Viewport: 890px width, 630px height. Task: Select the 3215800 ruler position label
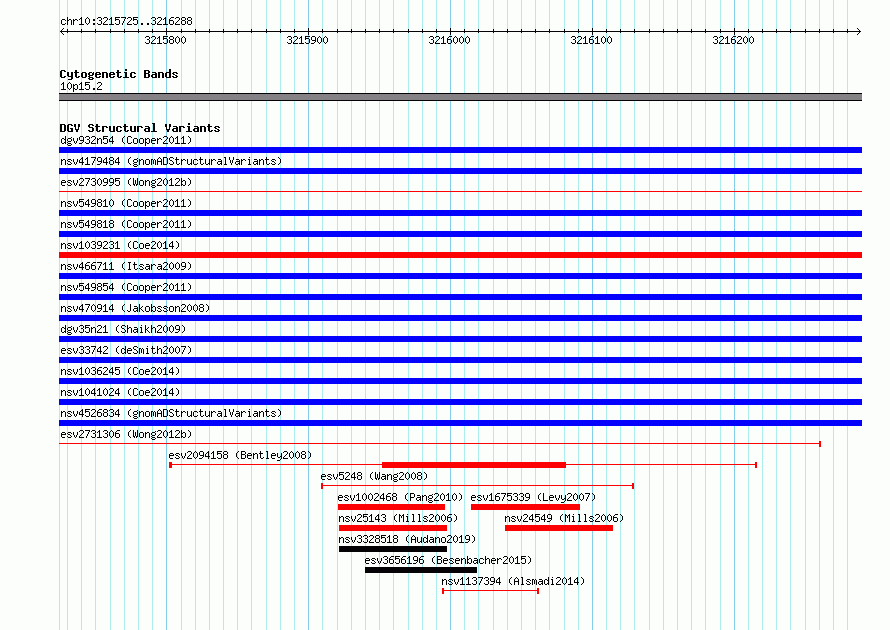pyautogui.click(x=165, y=40)
